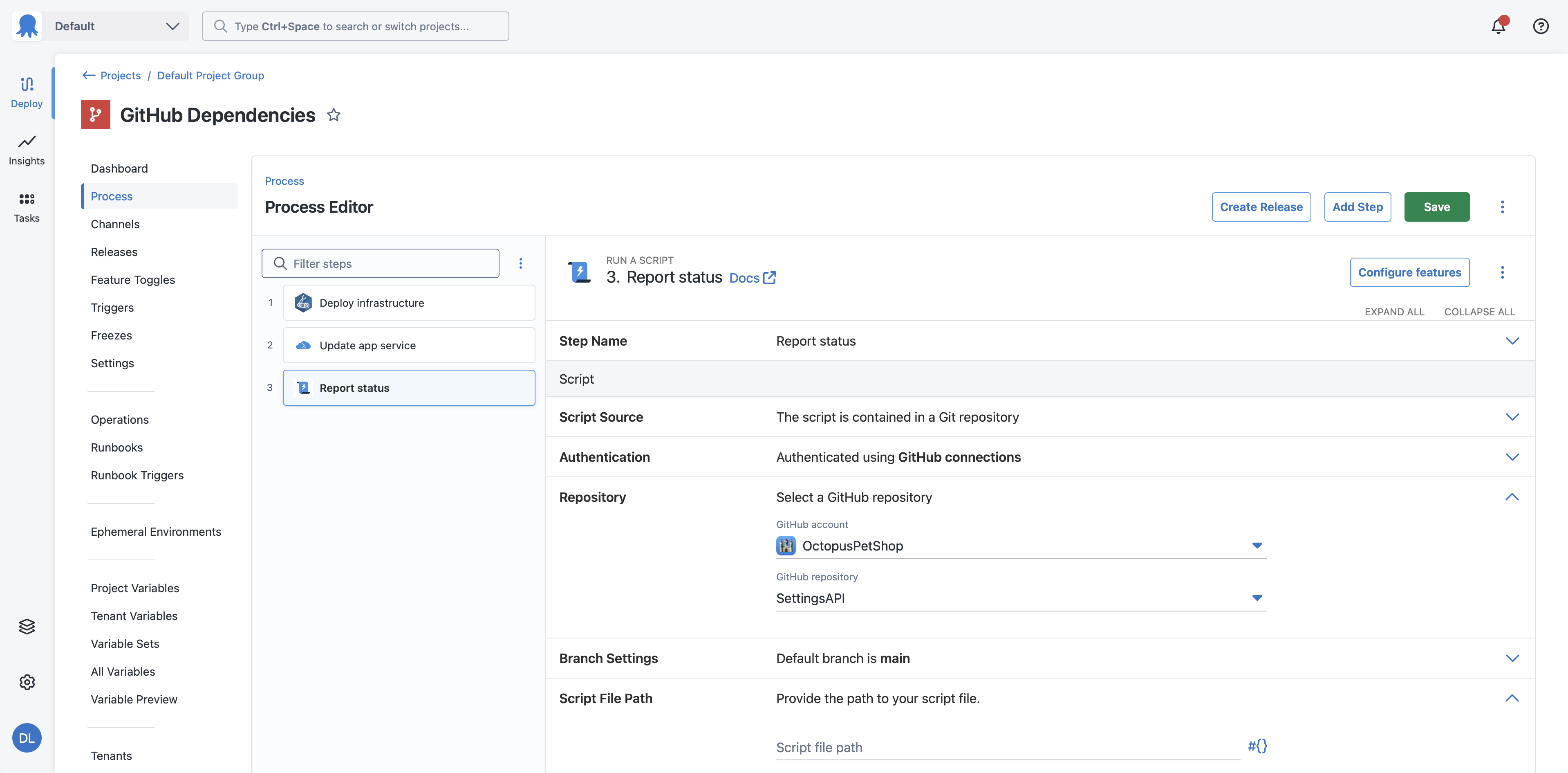
Task: Click the Create Release button
Action: [x=1261, y=207]
